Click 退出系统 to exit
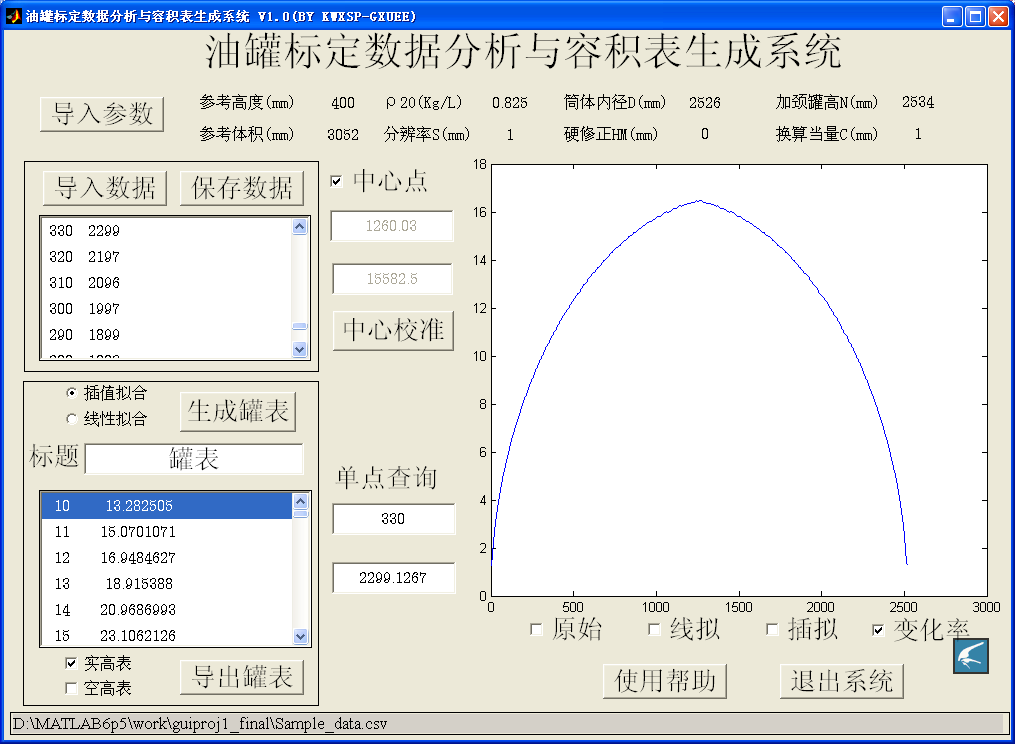This screenshot has width=1015, height=744. [x=842, y=681]
